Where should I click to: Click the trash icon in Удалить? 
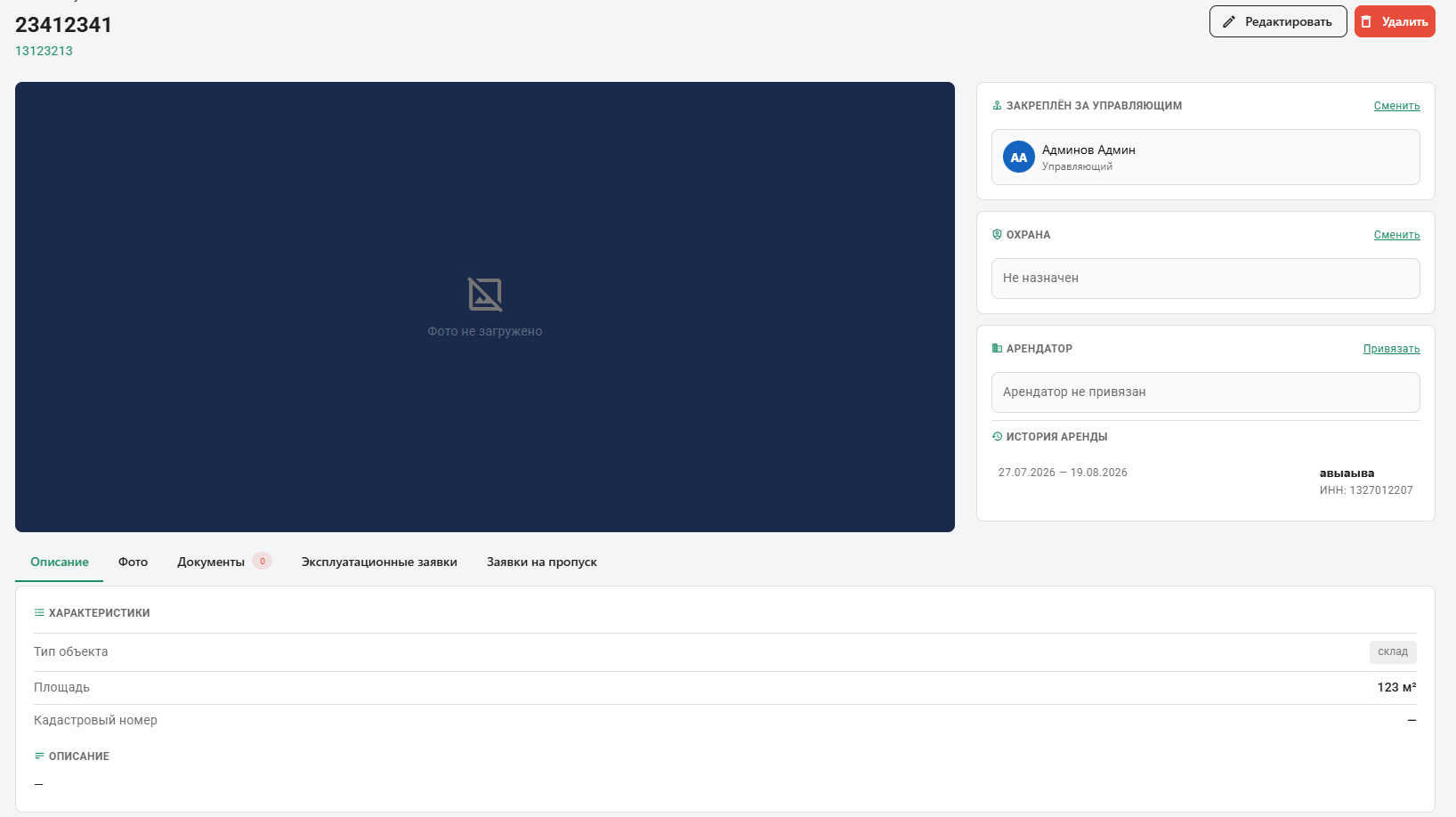pyautogui.click(x=1366, y=21)
